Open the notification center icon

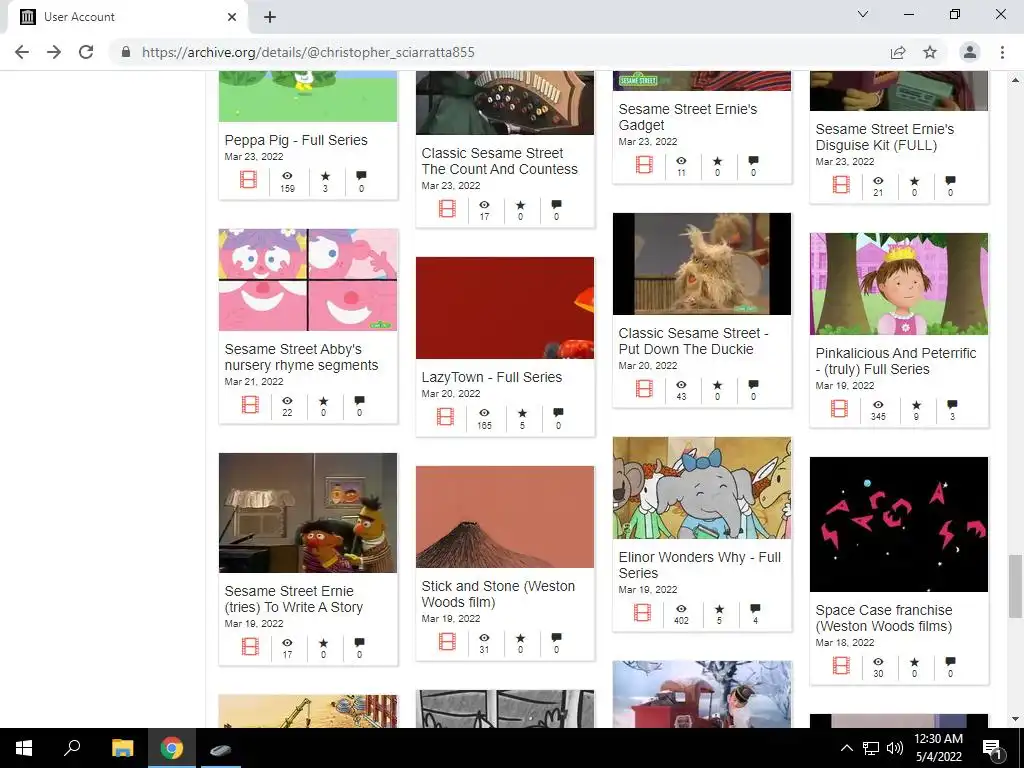click(992, 748)
